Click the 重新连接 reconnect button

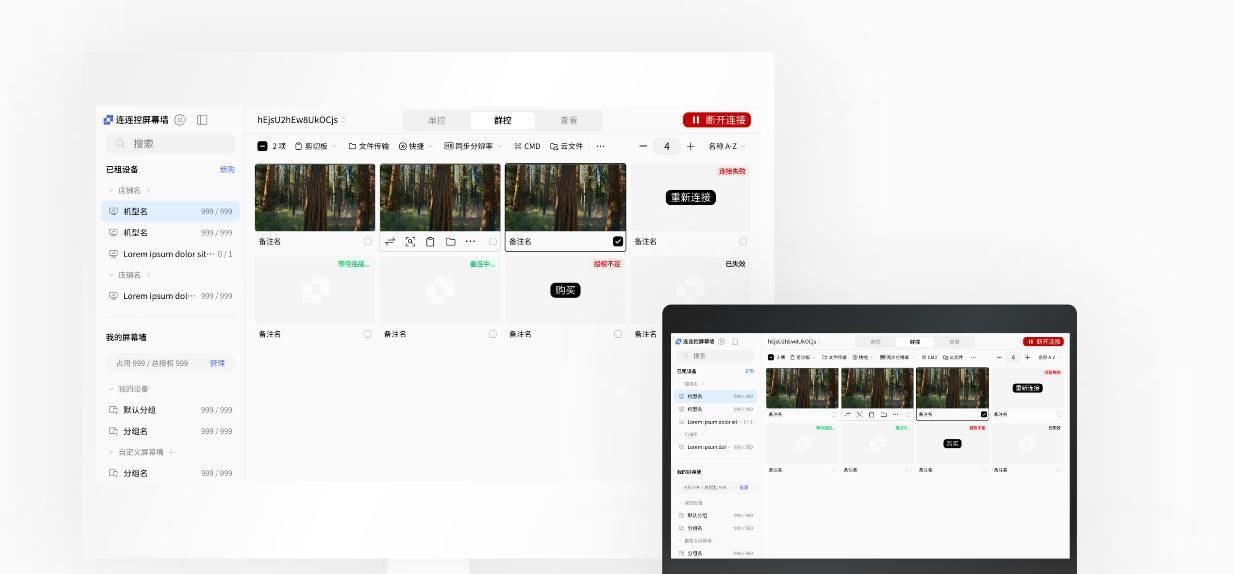[x=690, y=198]
